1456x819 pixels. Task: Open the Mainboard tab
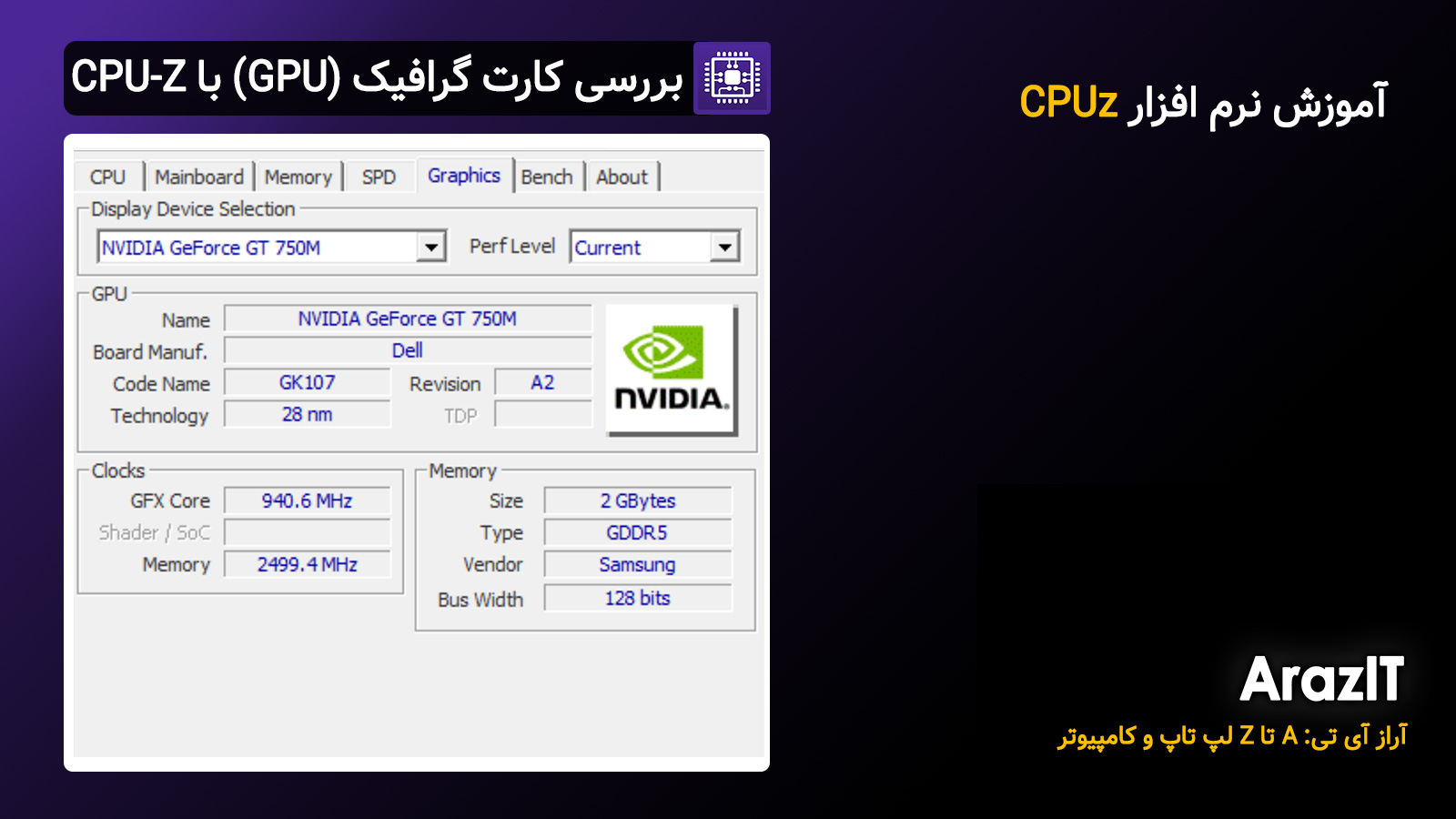pos(199,177)
